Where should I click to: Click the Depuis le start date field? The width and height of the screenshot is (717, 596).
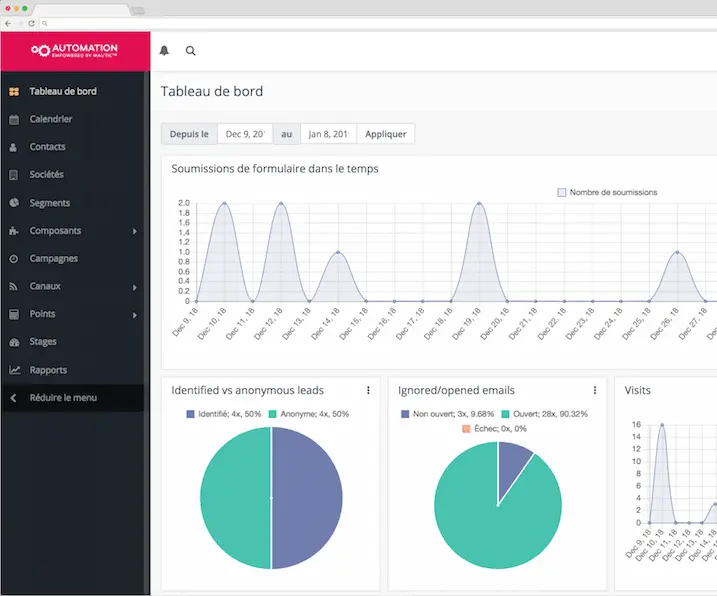(245, 134)
